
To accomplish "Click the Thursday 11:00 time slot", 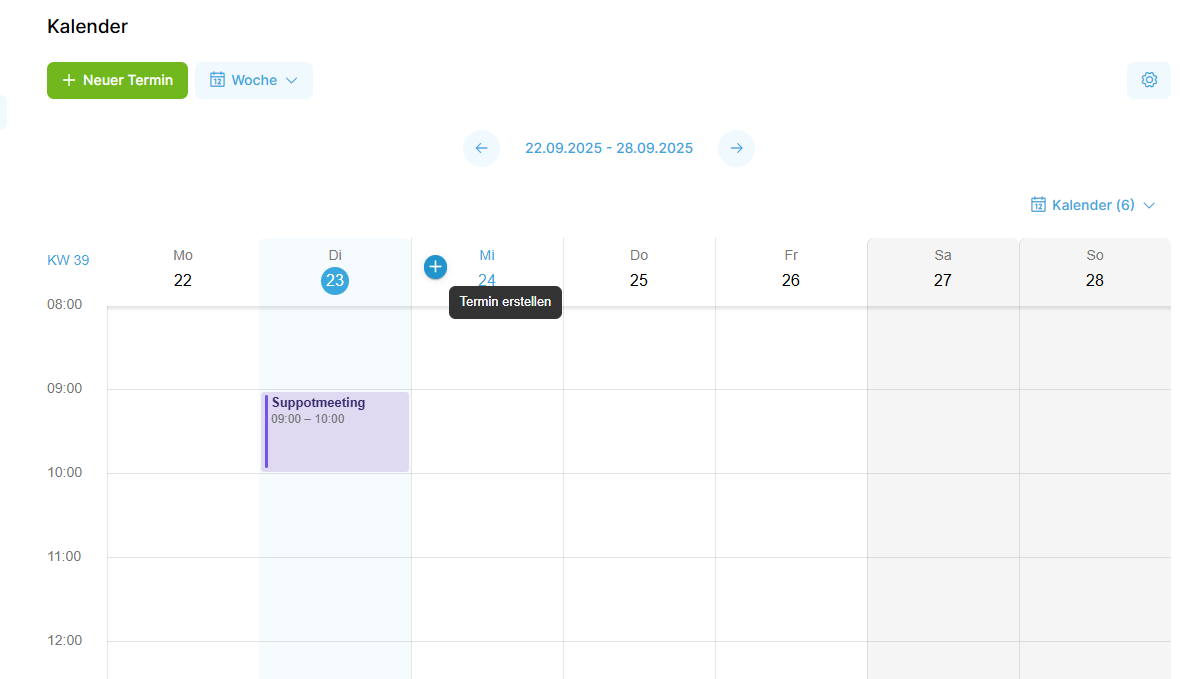I will [x=639, y=598].
